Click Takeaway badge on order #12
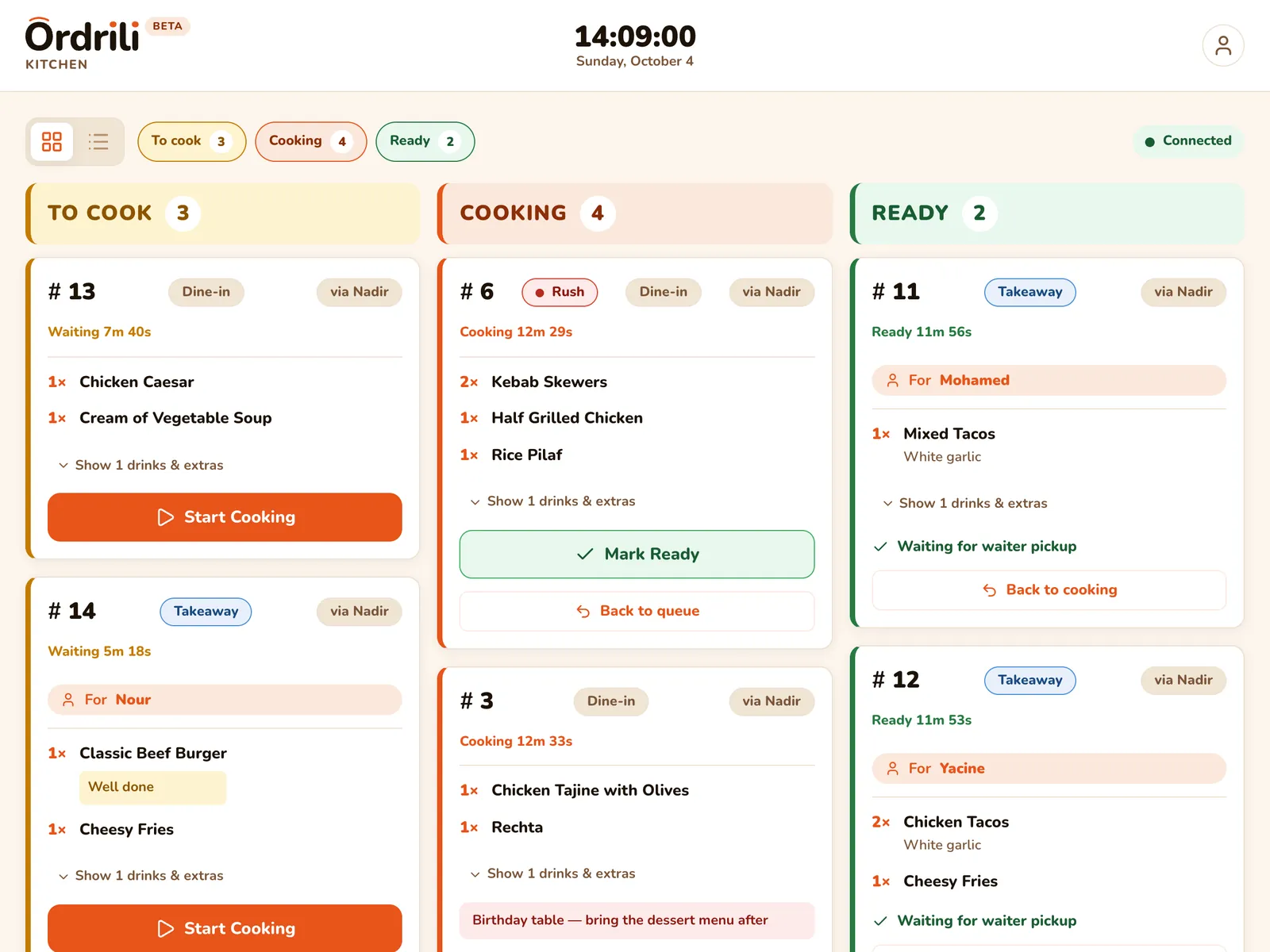This screenshot has height=952, width=1270. coord(1029,680)
